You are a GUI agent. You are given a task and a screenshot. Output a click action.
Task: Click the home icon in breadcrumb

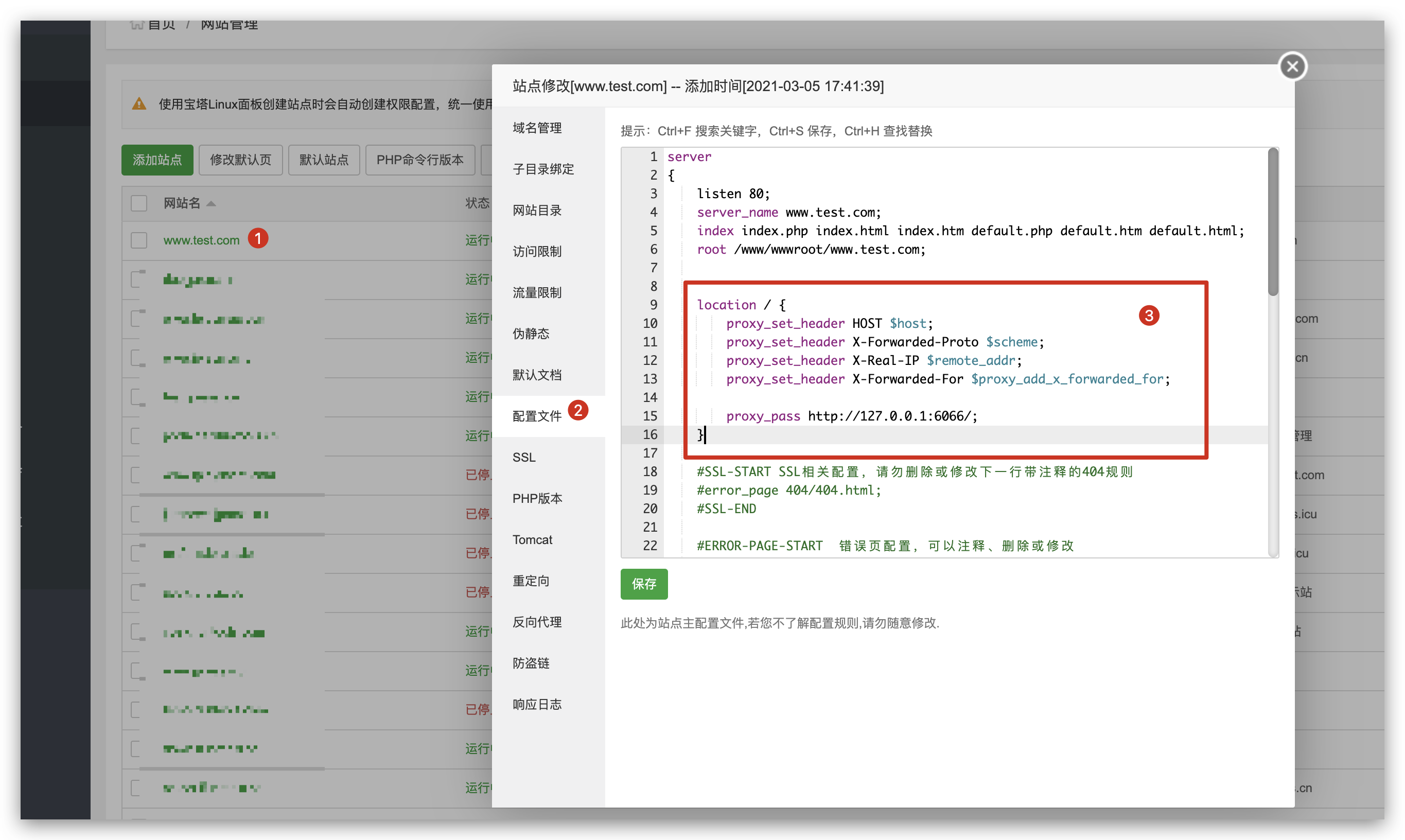[x=136, y=24]
